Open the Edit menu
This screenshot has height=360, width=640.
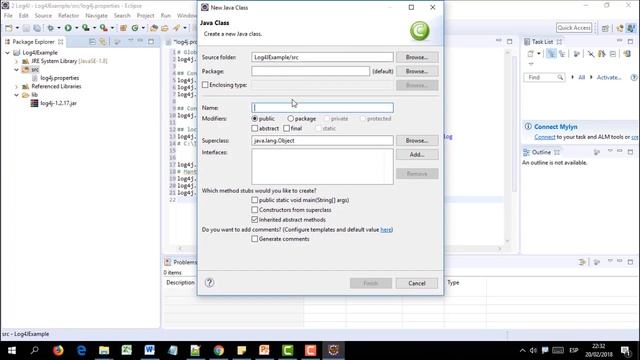coord(24,16)
